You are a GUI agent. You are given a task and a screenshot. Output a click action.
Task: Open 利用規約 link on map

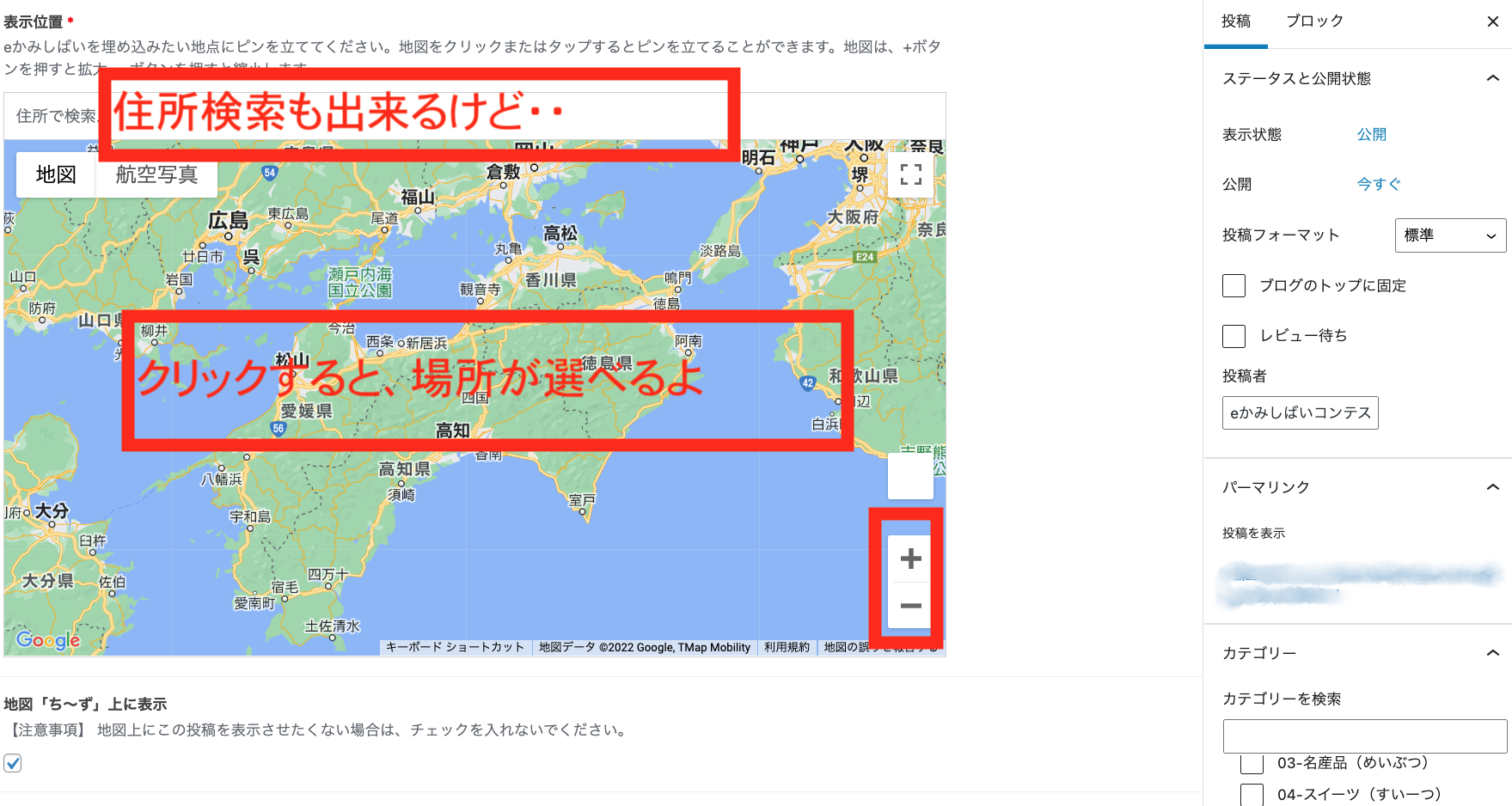(787, 647)
